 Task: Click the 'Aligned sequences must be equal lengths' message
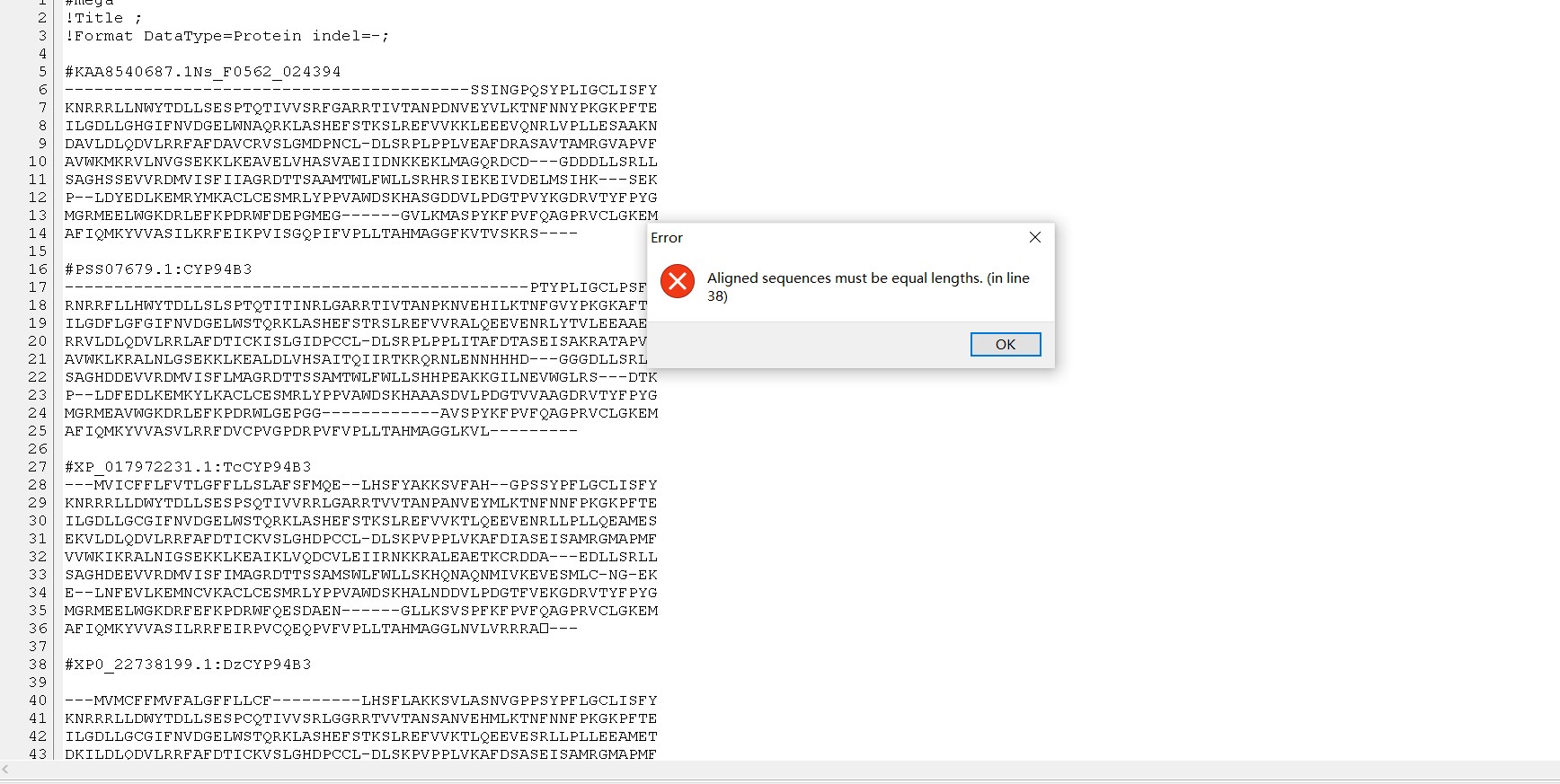(x=868, y=286)
